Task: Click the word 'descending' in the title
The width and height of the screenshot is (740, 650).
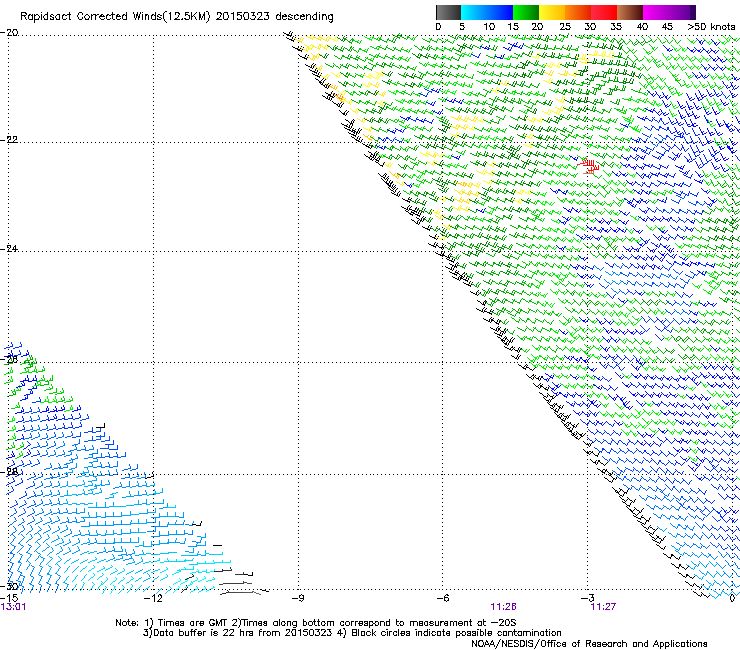Action: click(304, 17)
